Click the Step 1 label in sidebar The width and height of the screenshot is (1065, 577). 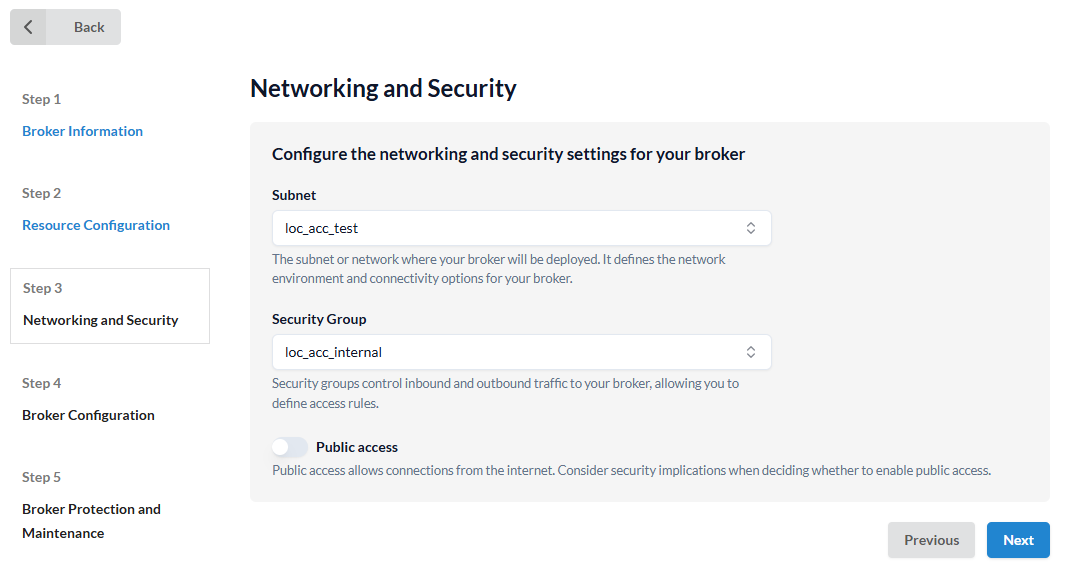[x=41, y=99]
